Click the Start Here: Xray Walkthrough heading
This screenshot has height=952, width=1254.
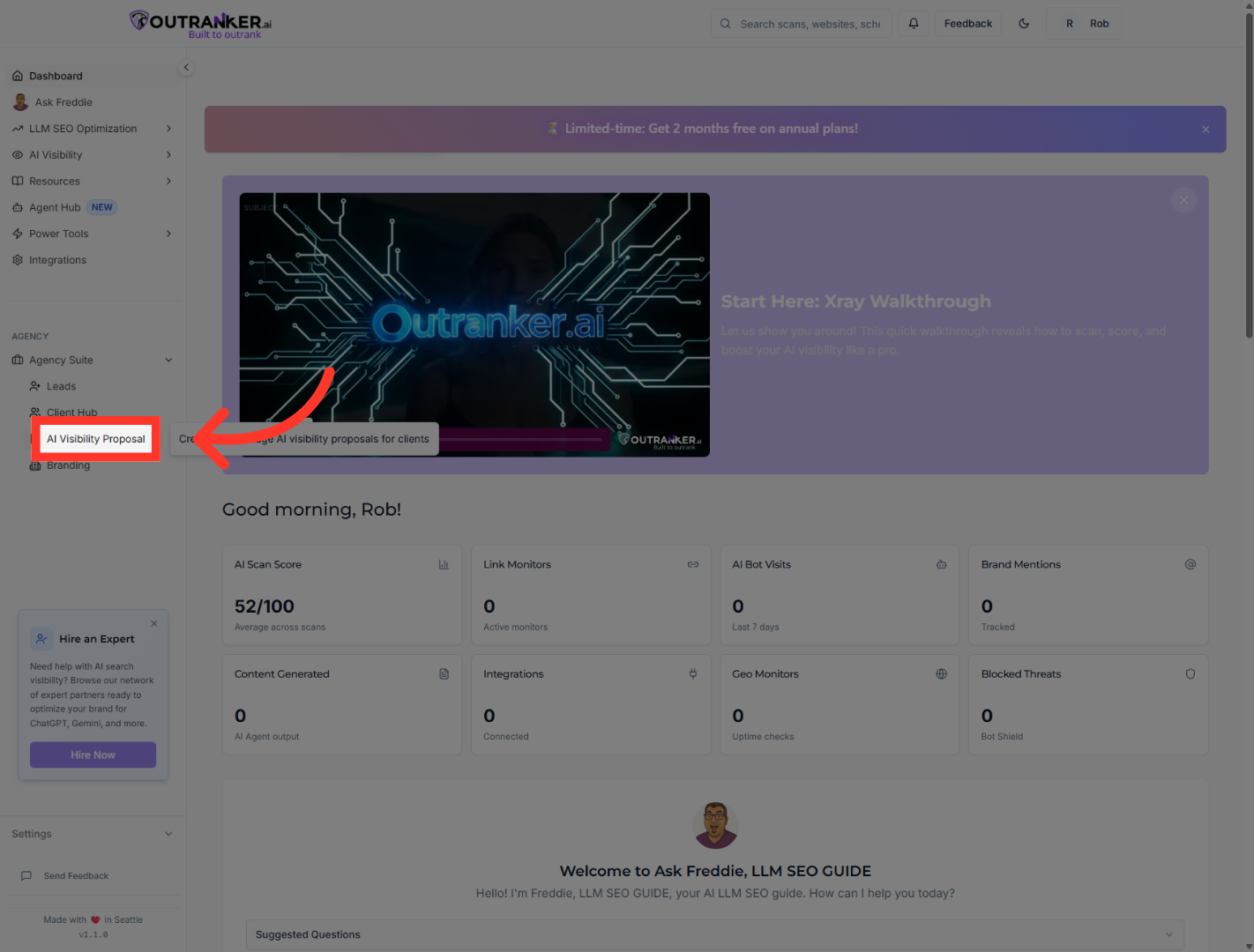[x=856, y=301]
